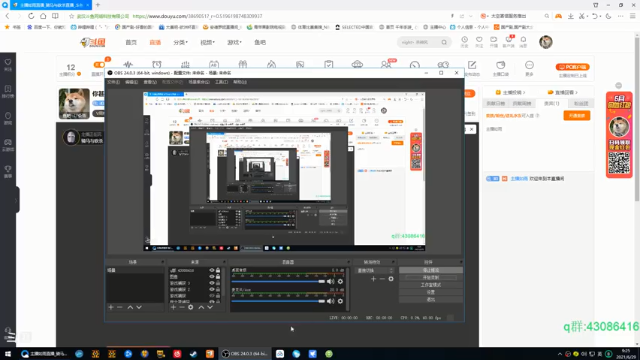Image resolution: width=640 pixels, height=360 pixels.
Task: Open the scene transition type dropdown
Action: pyautogui.click(x=375, y=270)
